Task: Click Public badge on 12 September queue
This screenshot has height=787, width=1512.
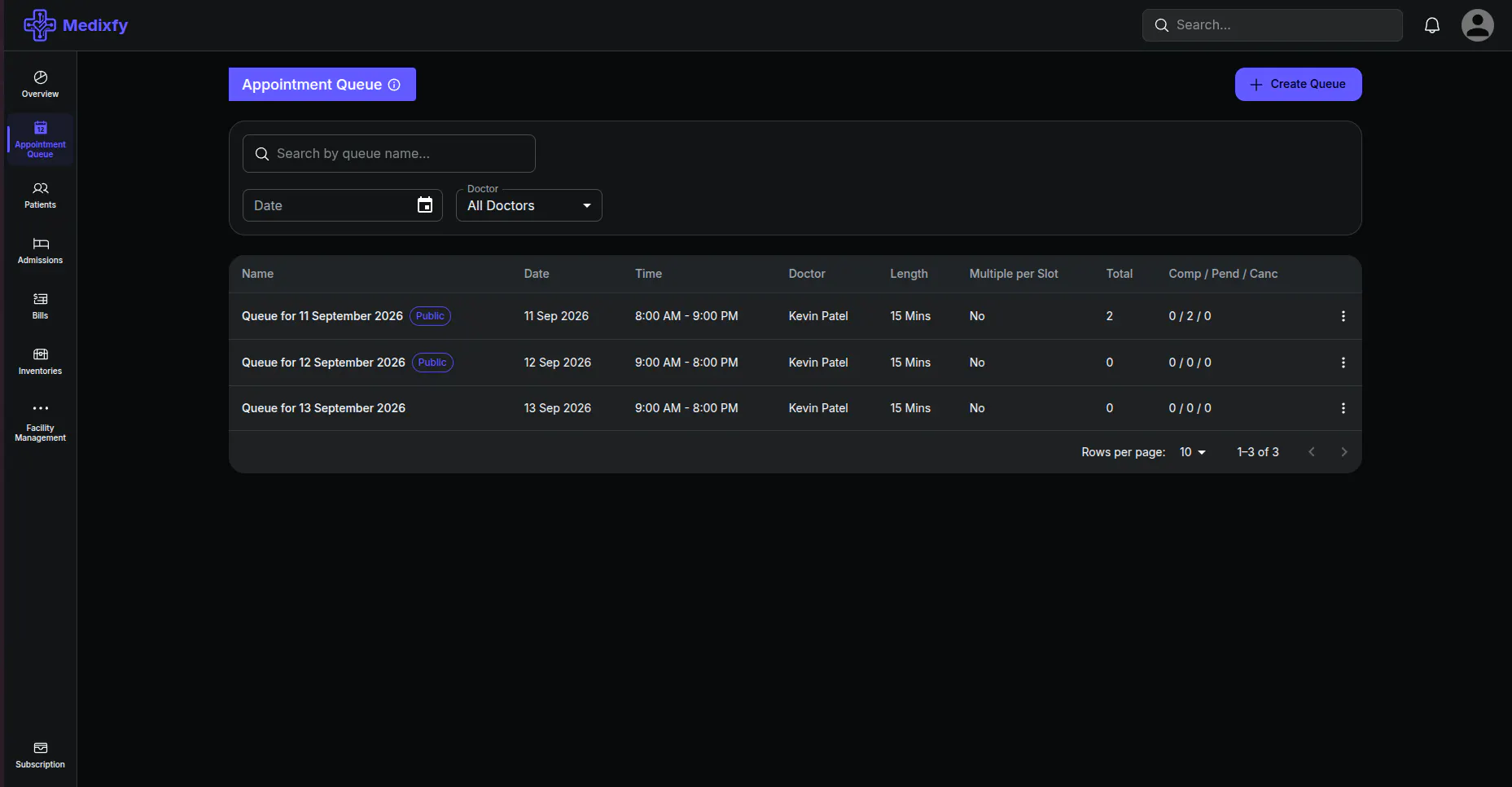Action: [x=432, y=363]
